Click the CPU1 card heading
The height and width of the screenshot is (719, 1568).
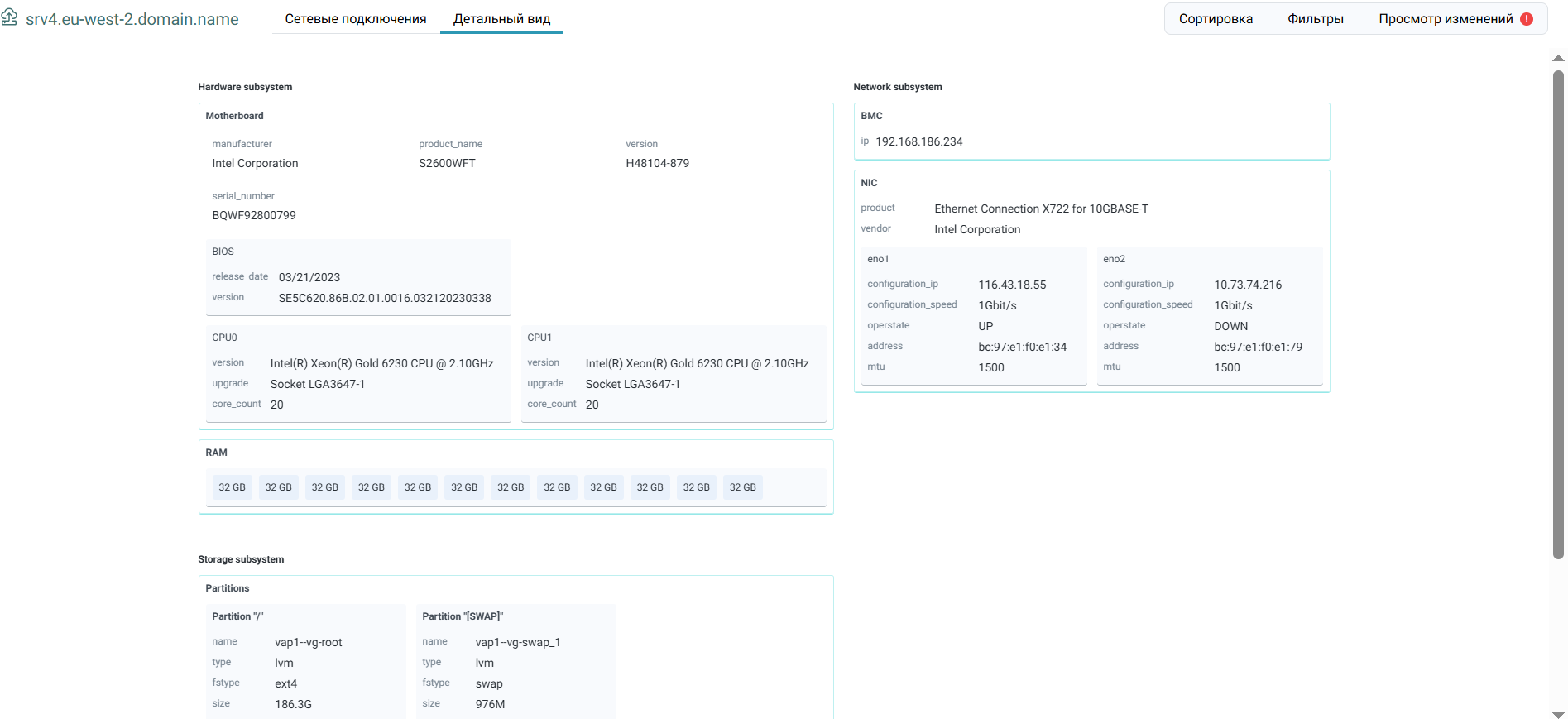539,338
